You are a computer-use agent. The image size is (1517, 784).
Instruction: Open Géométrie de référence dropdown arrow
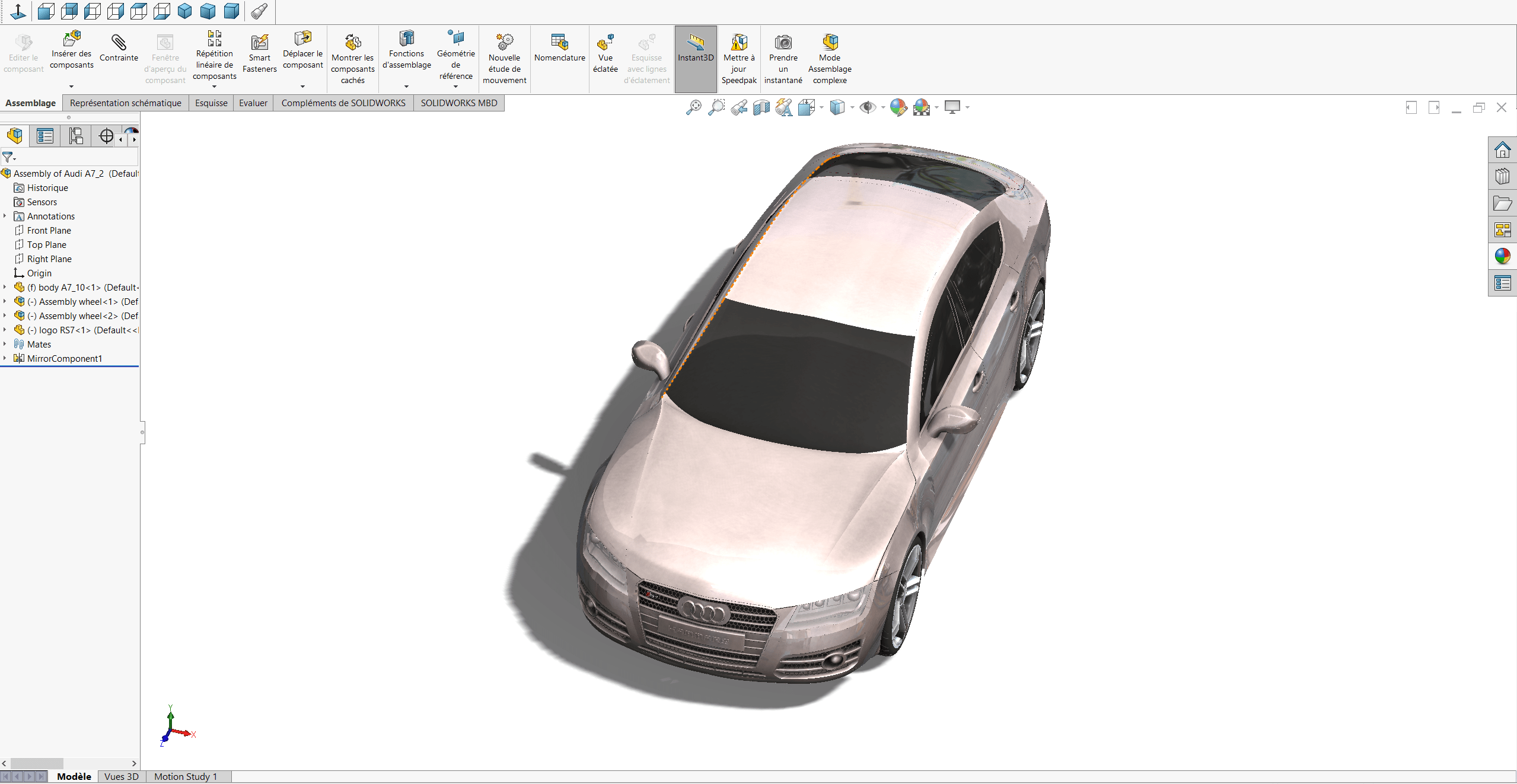[x=455, y=87]
